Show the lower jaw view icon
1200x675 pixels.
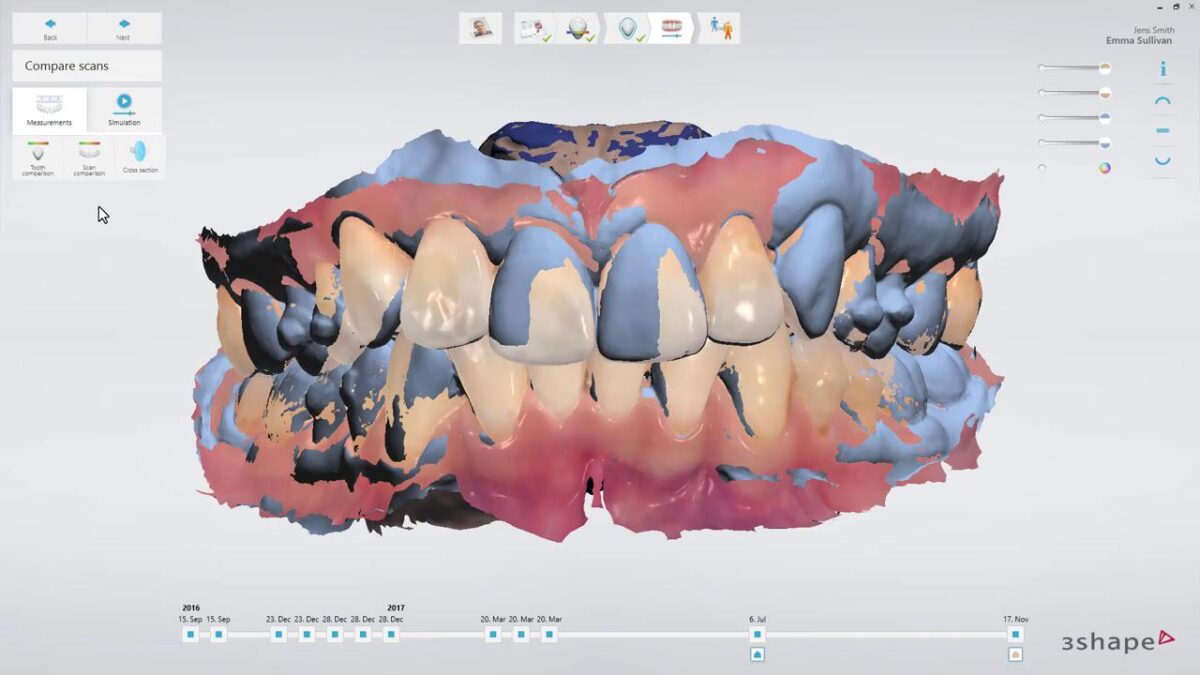click(x=1163, y=159)
